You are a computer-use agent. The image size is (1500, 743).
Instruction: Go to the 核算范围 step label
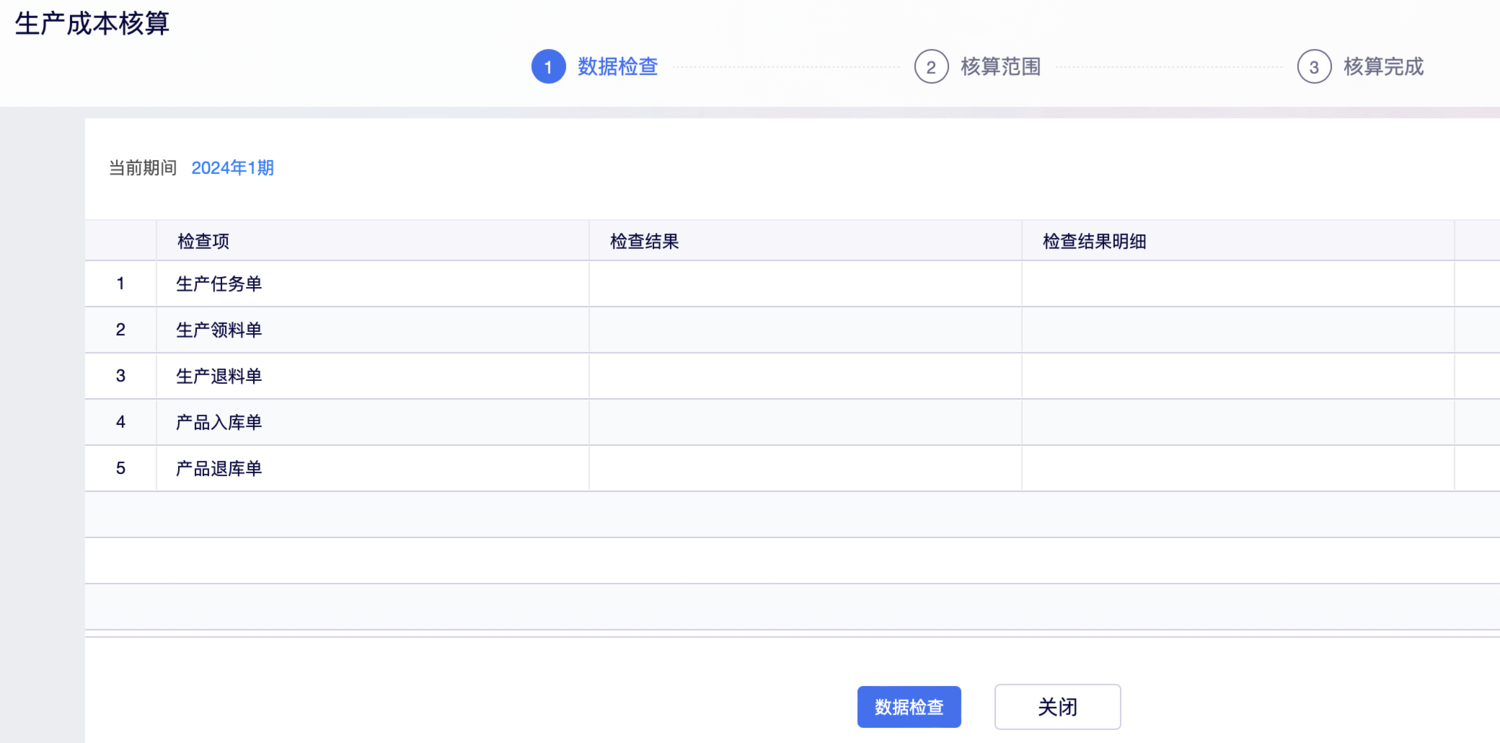(x=1001, y=67)
